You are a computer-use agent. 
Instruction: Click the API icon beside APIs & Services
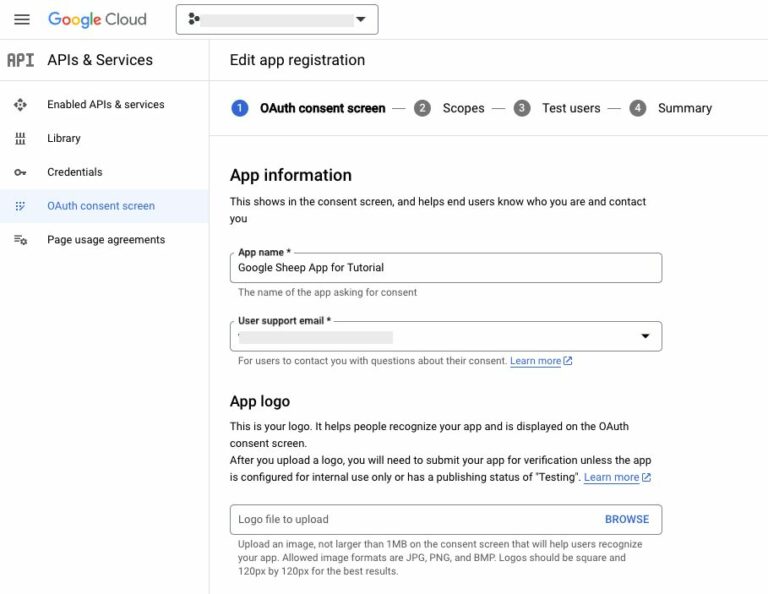[21, 60]
